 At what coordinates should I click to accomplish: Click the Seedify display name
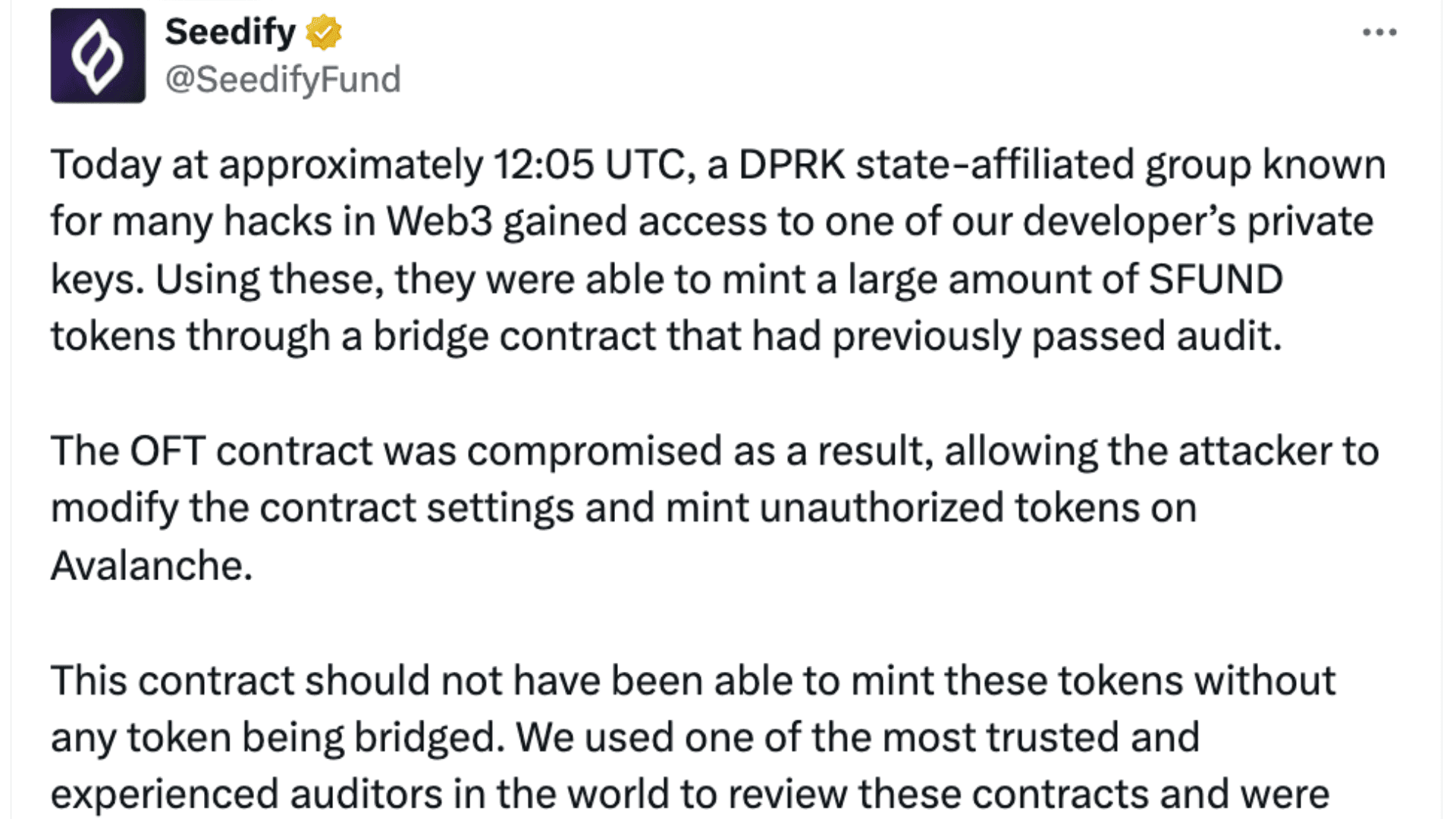pyautogui.click(x=230, y=31)
